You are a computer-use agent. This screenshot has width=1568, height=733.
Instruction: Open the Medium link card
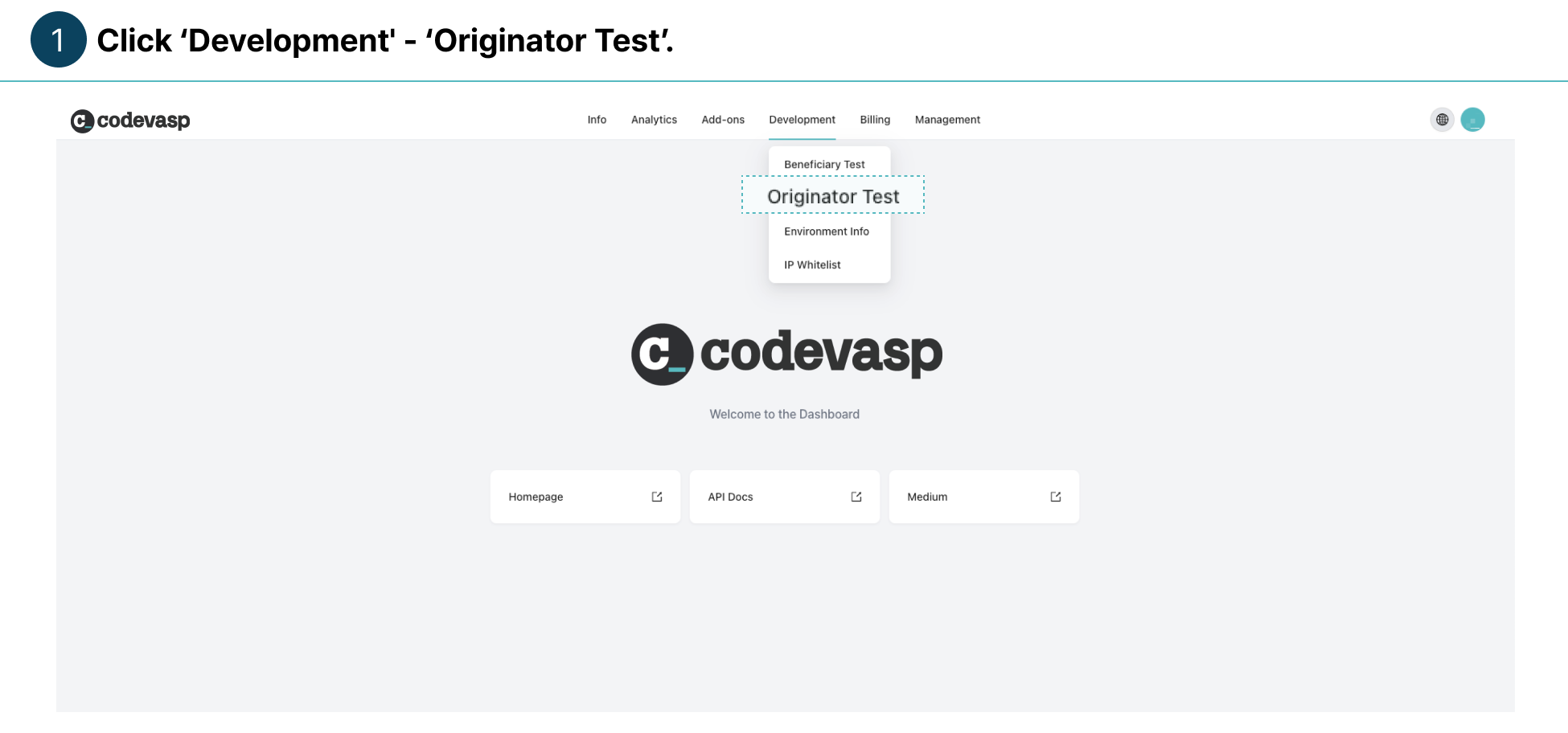pos(984,497)
